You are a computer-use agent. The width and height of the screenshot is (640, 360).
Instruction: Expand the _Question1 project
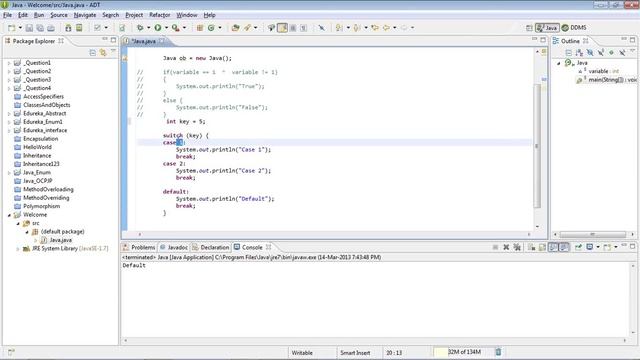coord(9,63)
